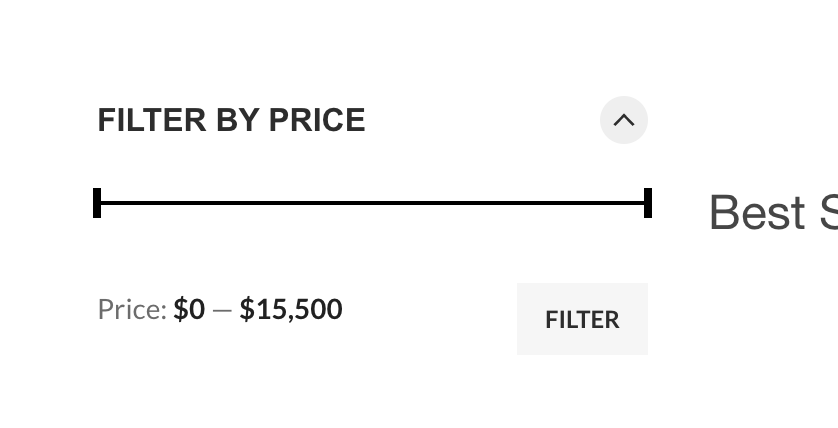This screenshot has height=428, width=838.
Task: Click the partially visible "Best S" heading
Action: [771, 212]
